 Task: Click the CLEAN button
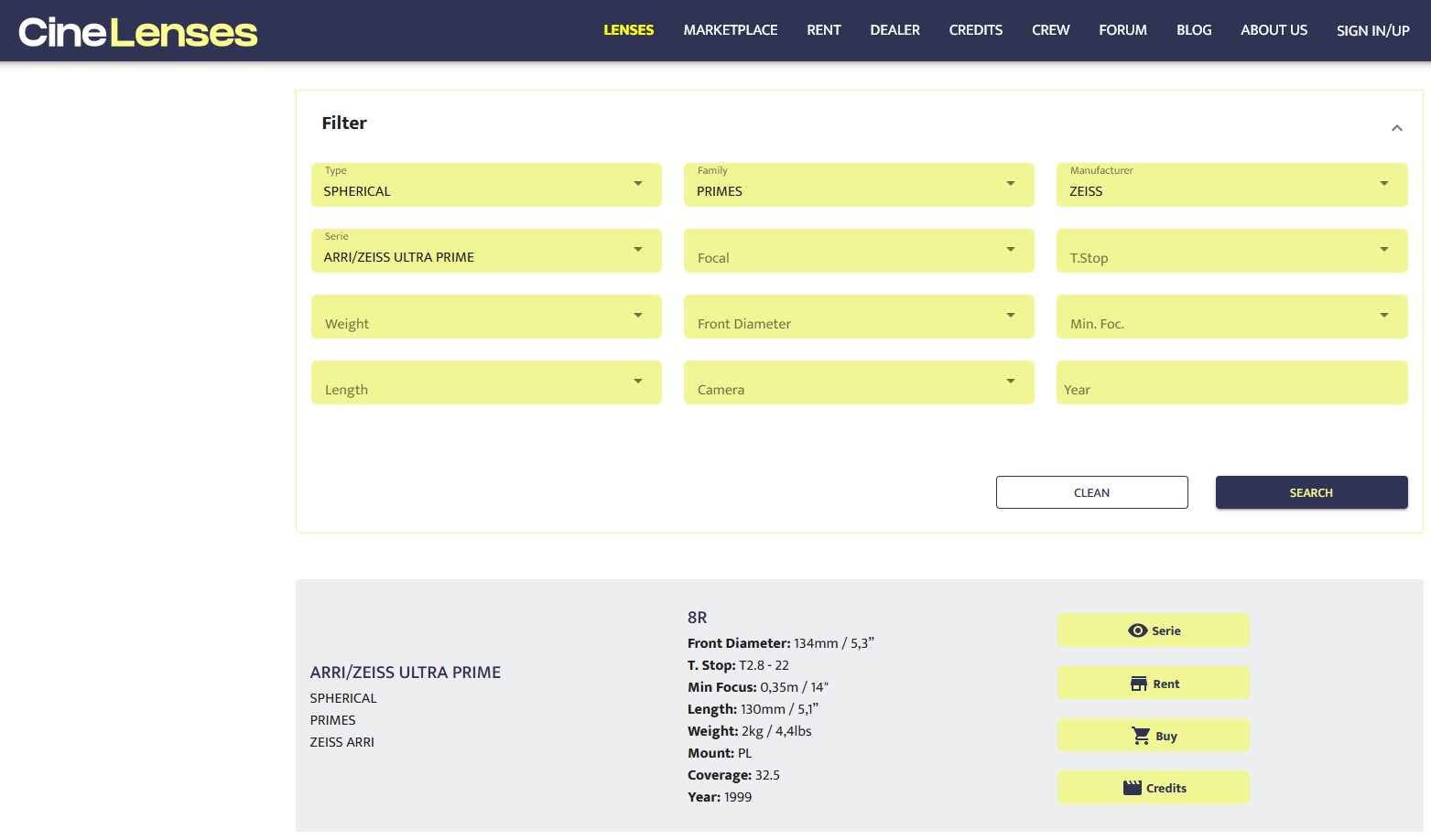1092,492
